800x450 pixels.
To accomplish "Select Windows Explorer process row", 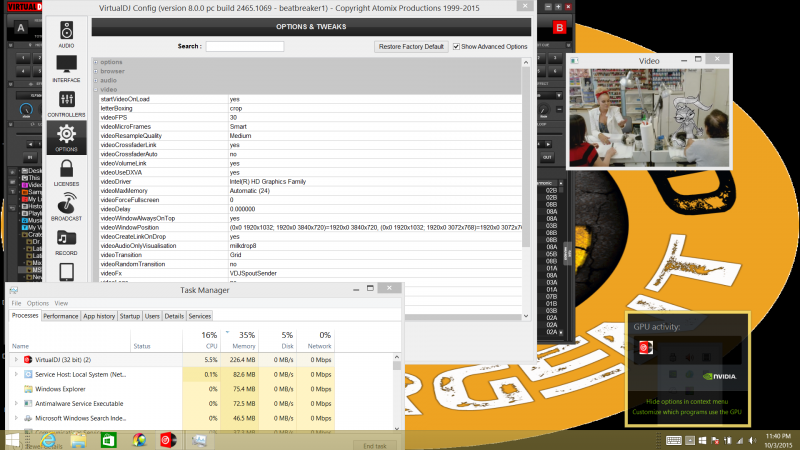I will [172, 389].
